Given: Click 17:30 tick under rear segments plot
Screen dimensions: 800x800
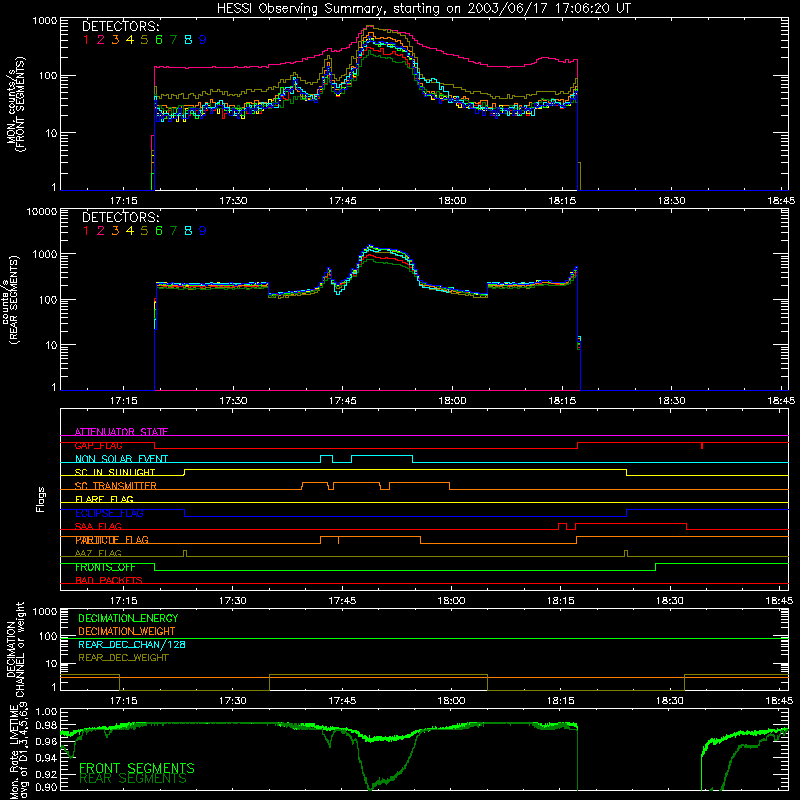Looking at the screenshot, I should (x=233, y=401).
